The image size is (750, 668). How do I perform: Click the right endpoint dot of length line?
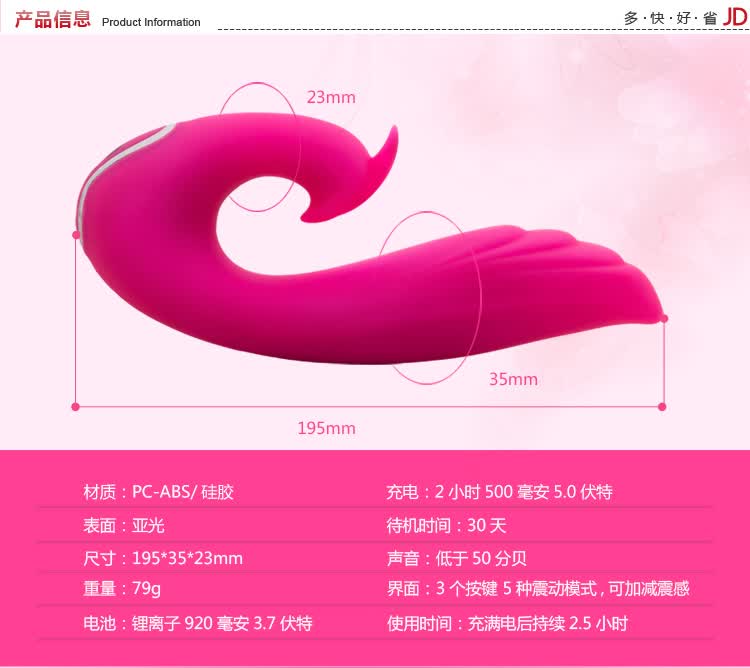pyautogui.click(x=661, y=406)
